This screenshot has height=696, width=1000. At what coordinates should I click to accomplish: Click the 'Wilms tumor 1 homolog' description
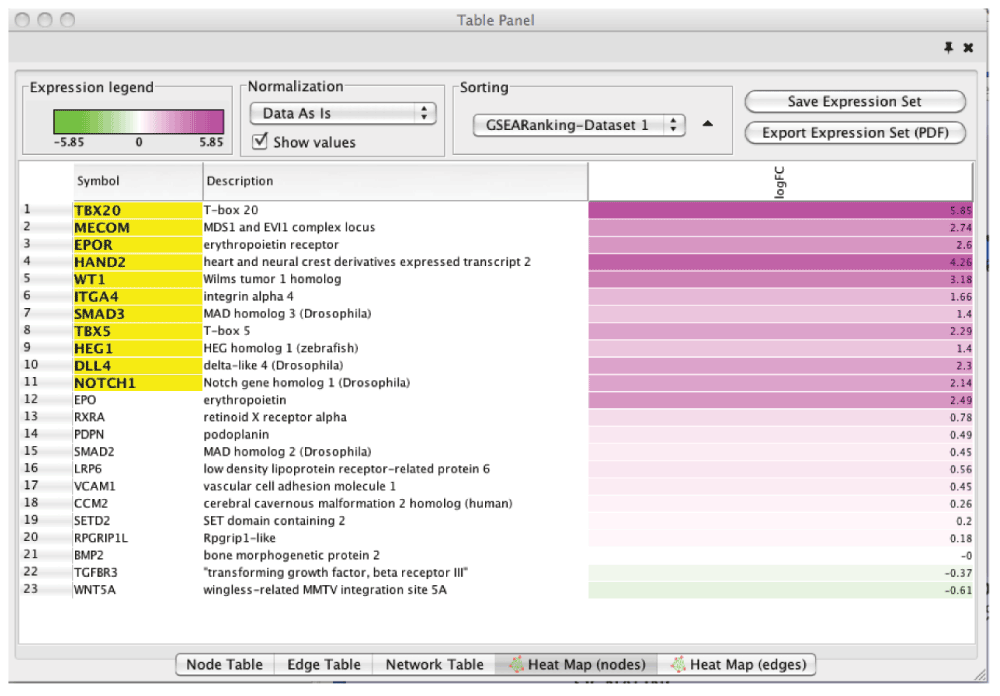click(272, 279)
